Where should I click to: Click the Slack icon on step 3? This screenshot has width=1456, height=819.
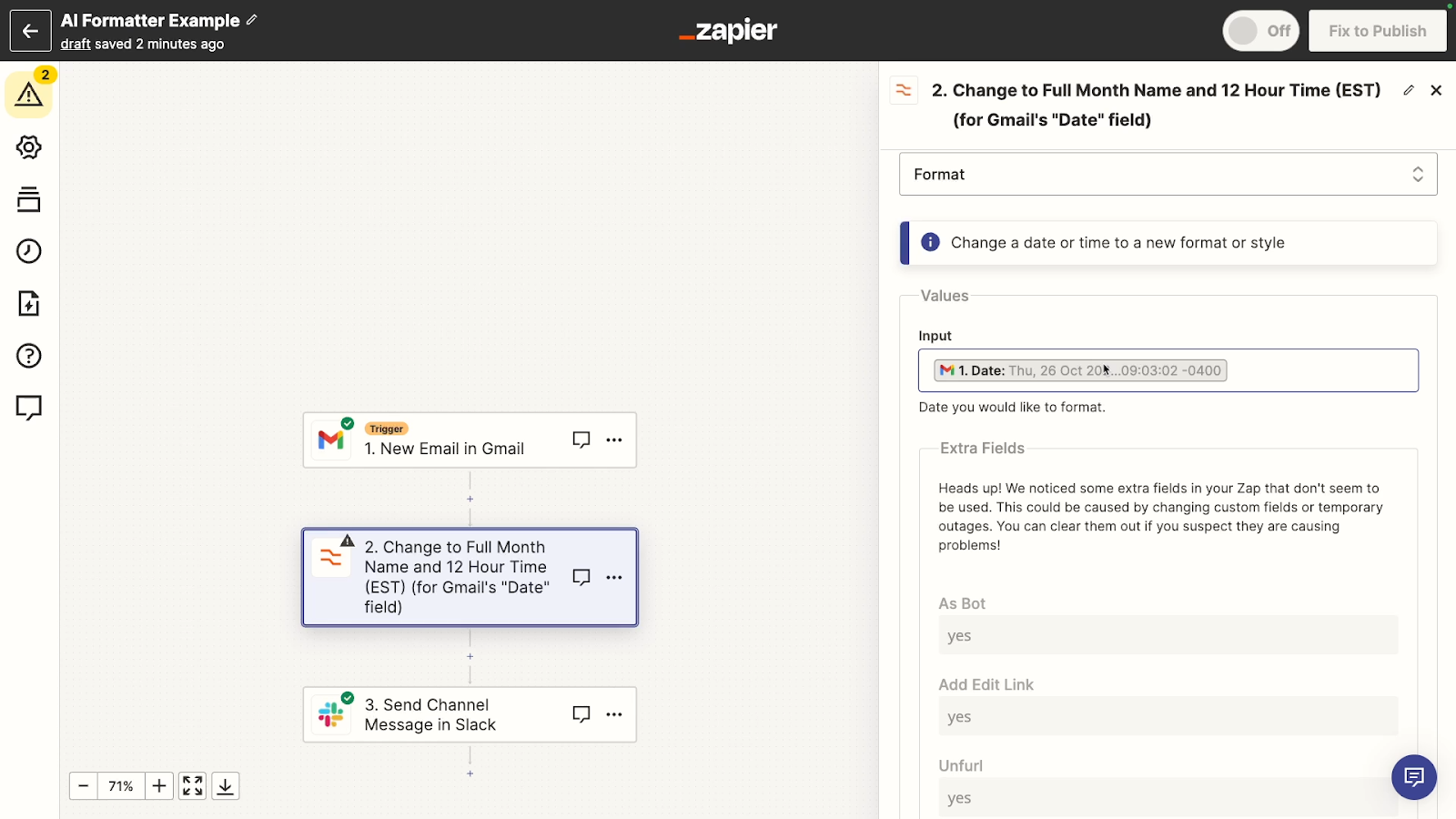(x=331, y=714)
